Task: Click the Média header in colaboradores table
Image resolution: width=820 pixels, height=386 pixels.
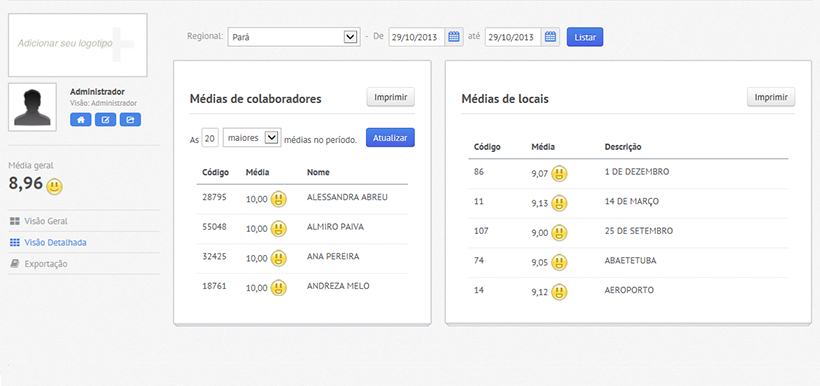Action: tap(257, 172)
